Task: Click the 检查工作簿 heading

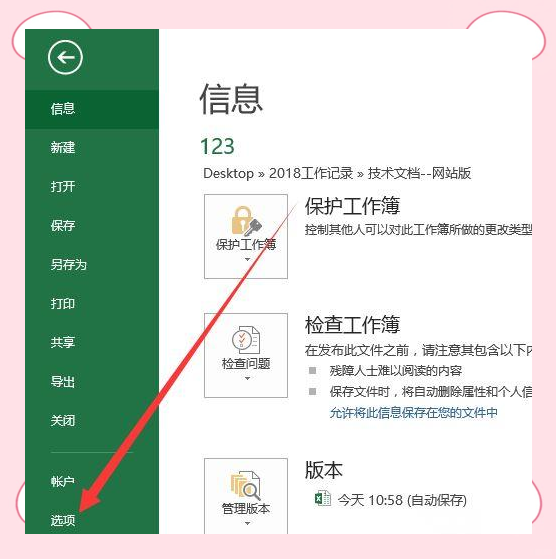Action: 352,325
